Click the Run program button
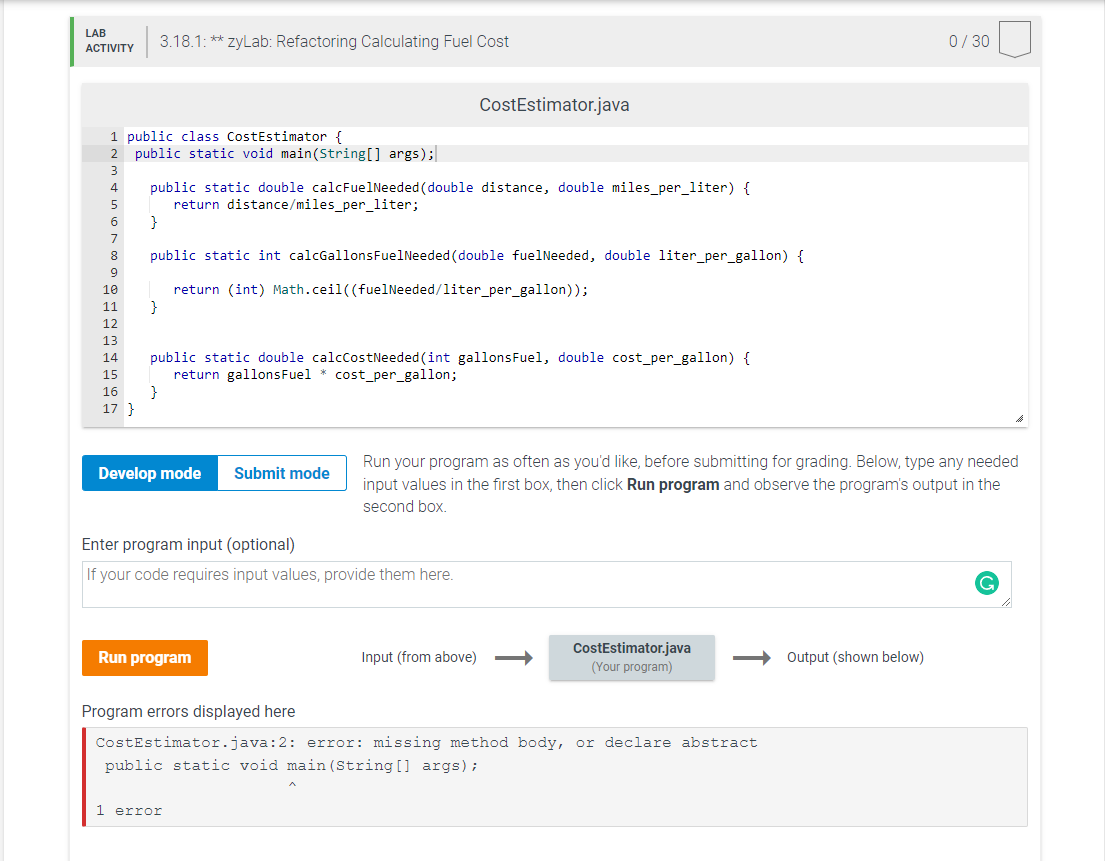 tap(144, 658)
